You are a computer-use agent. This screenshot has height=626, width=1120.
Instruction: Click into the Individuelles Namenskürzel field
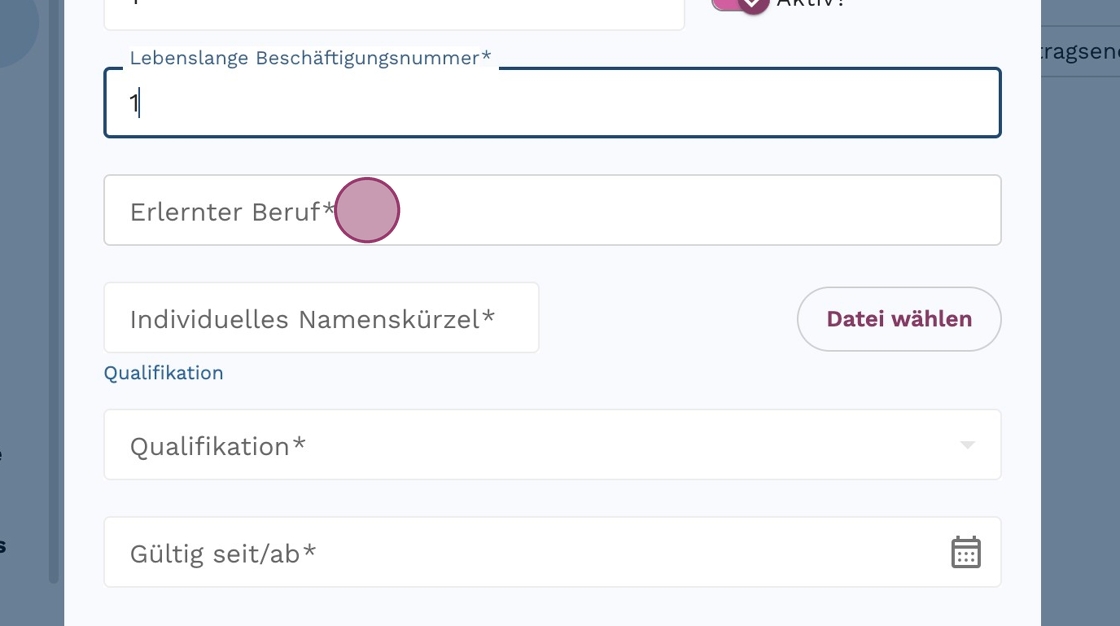(x=321, y=318)
